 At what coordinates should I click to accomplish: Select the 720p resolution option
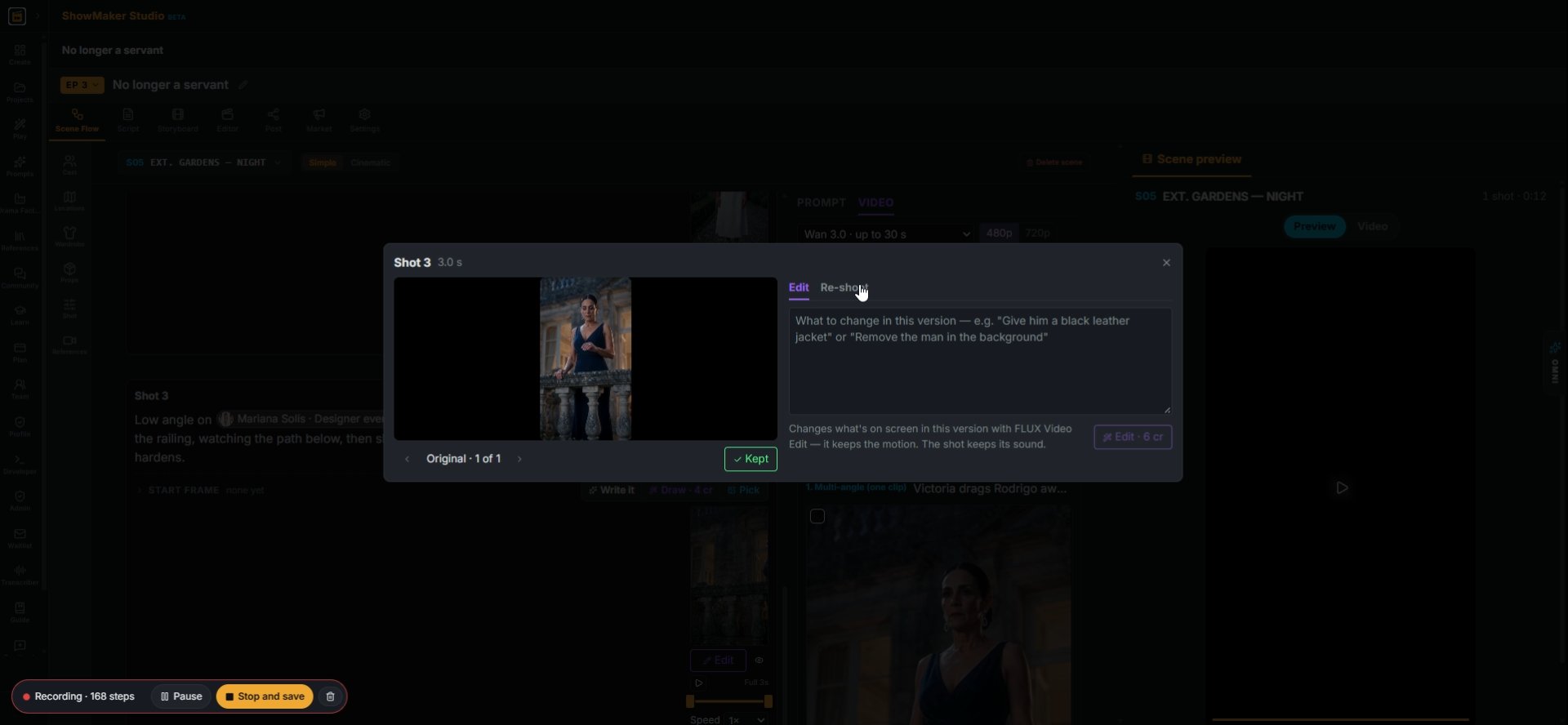coord(1037,234)
